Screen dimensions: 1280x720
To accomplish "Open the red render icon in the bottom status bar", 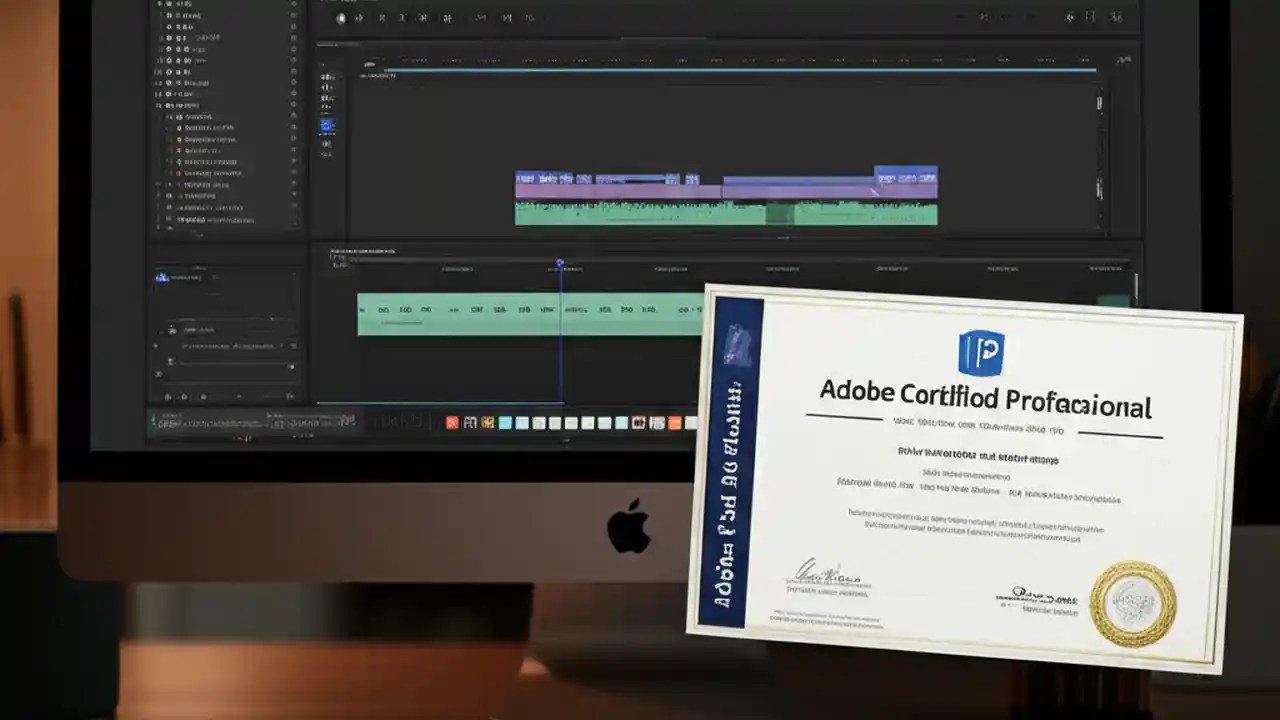I will (x=452, y=422).
